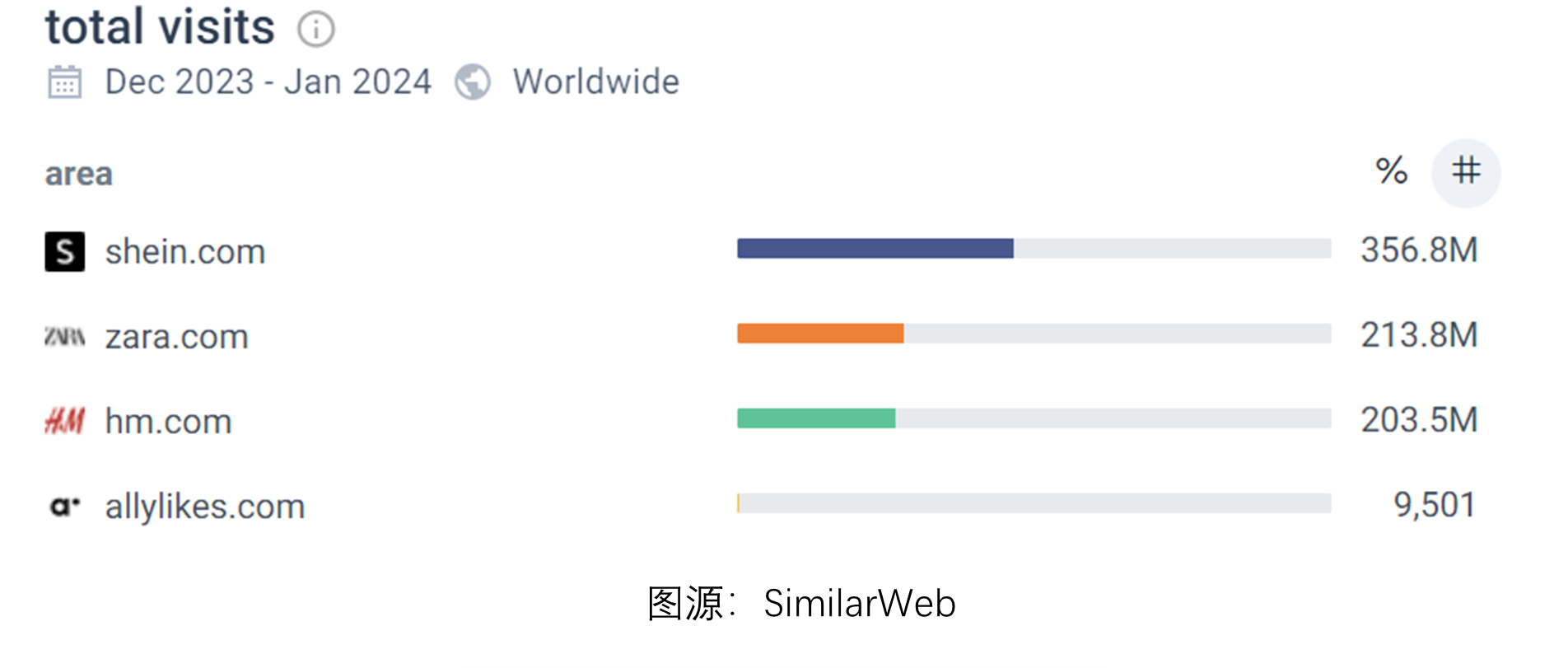Click the blue shein.com visits bar
This screenshot has width=1568, height=668.
875,249
